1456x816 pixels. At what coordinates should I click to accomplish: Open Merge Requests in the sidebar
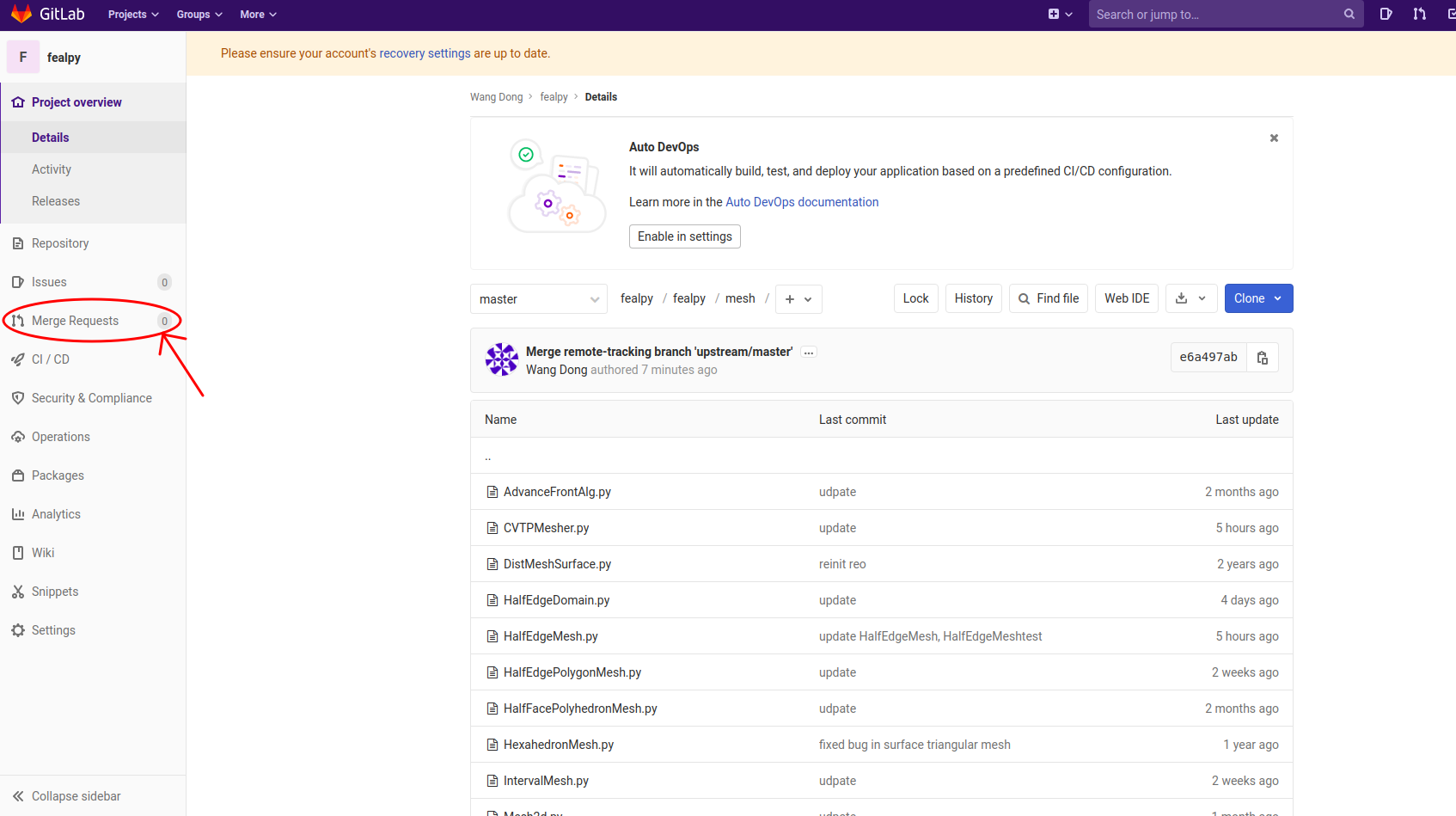93,321
